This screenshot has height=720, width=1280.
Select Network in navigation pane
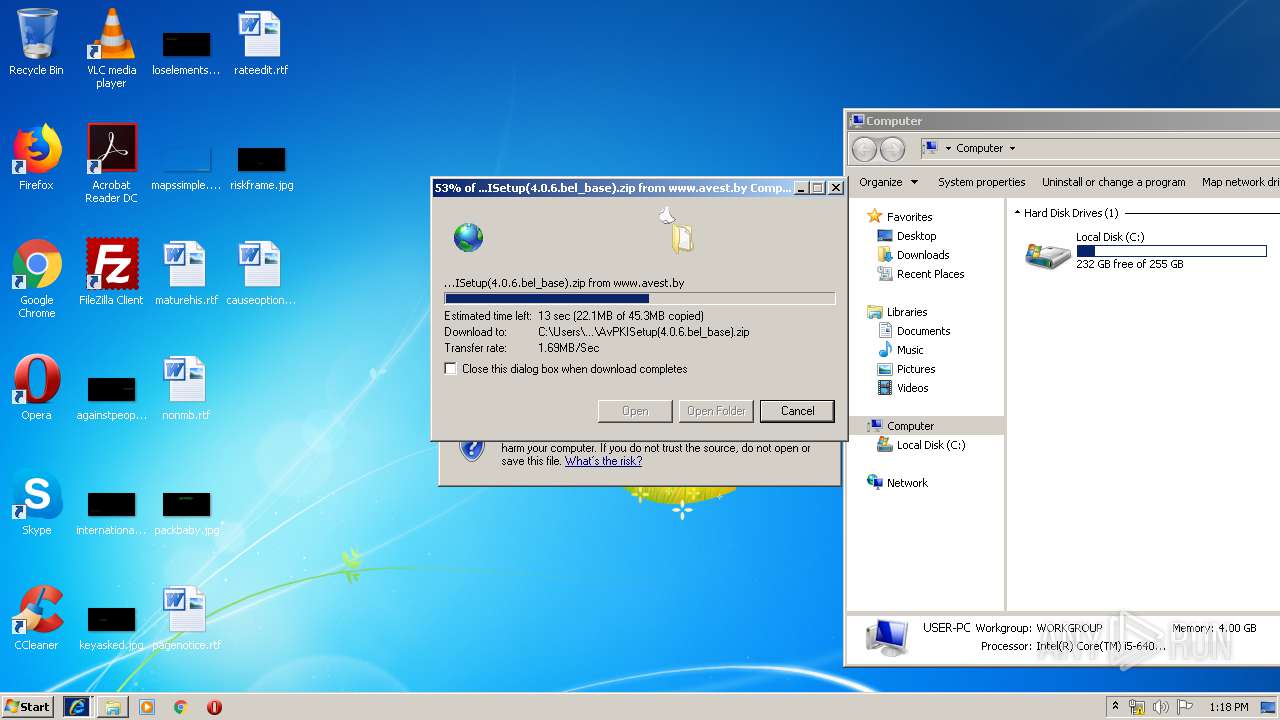pyautogui.click(x=907, y=483)
